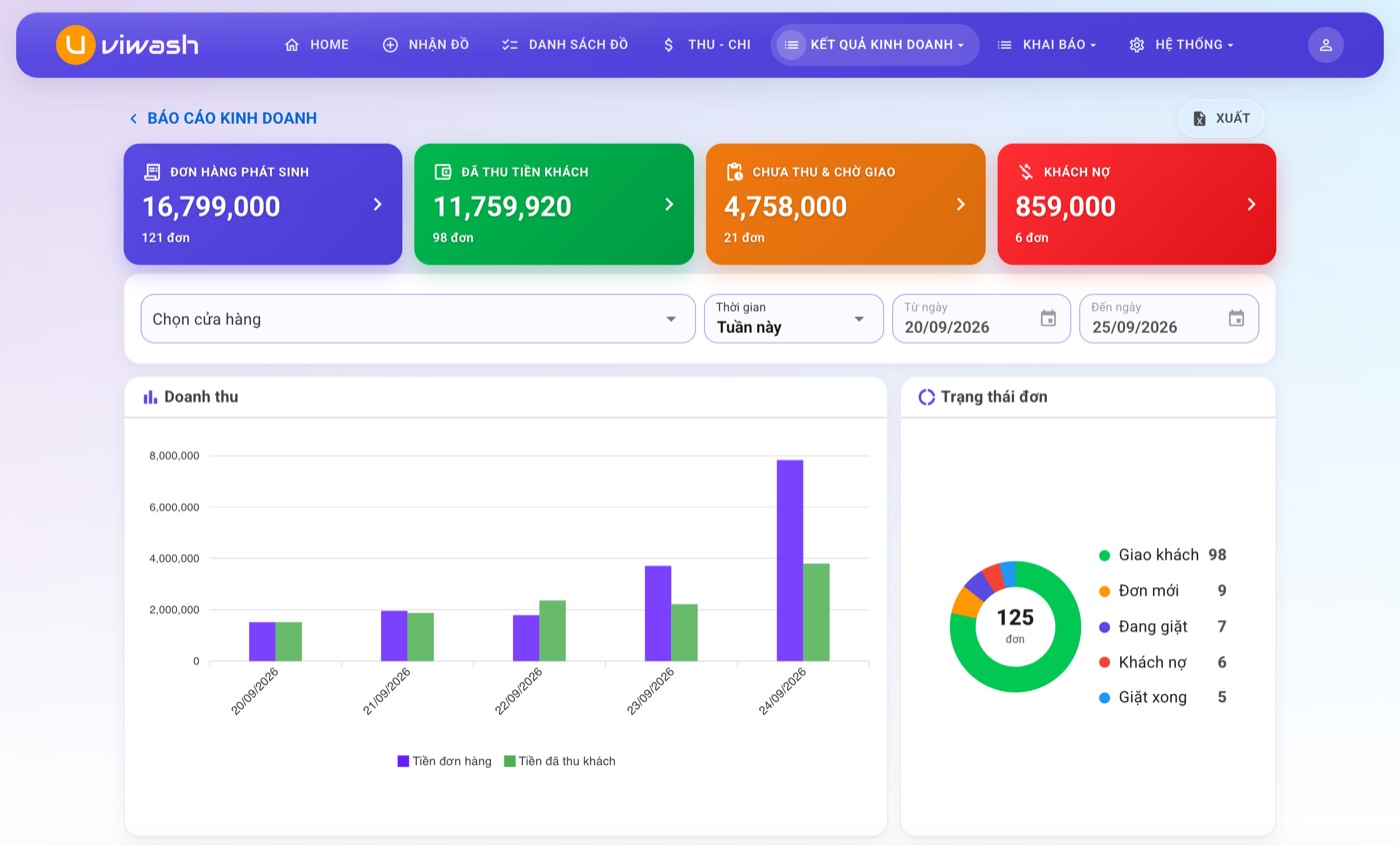The image size is (1400, 845).
Task: Click the receipt icon in Đơn hàng phát sinh card
Action: pyautogui.click(x=152, y=172)
